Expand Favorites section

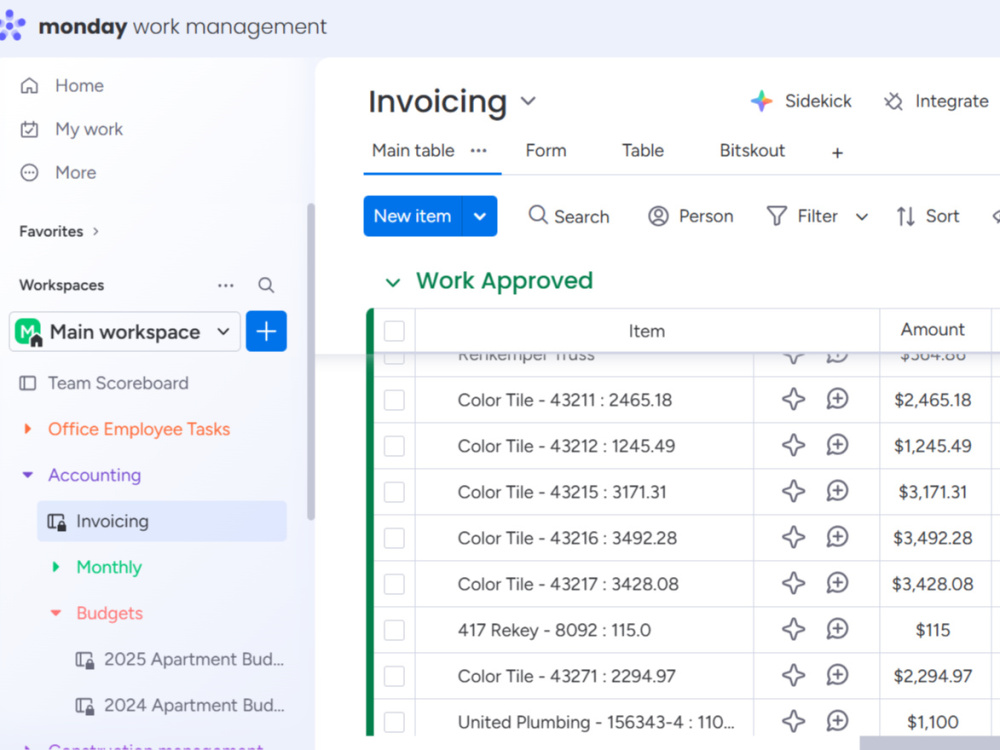click(x=96, y=231)
